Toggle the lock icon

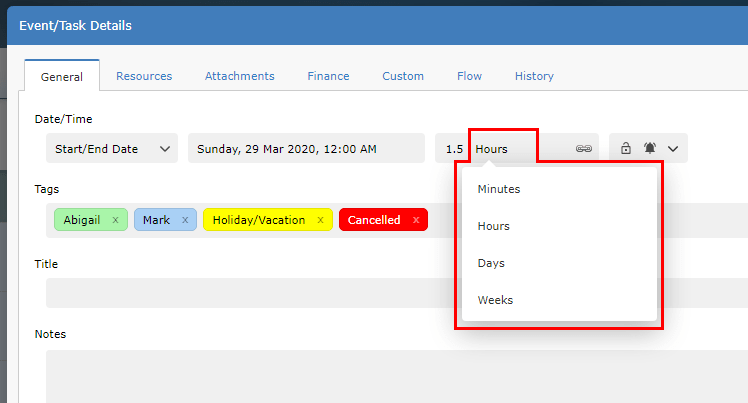pyautogui.click(x=626, y=148)
